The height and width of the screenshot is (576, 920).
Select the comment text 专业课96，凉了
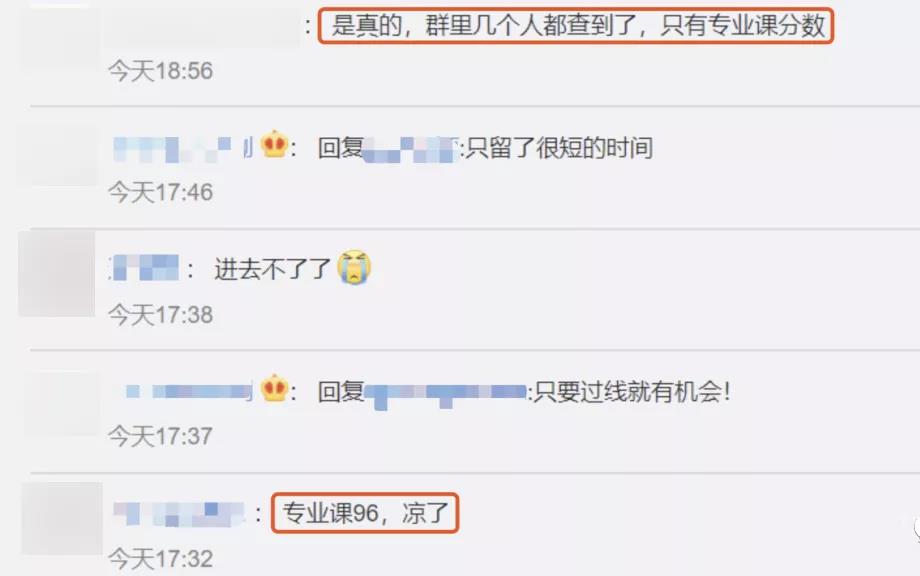tap(365, 513)
